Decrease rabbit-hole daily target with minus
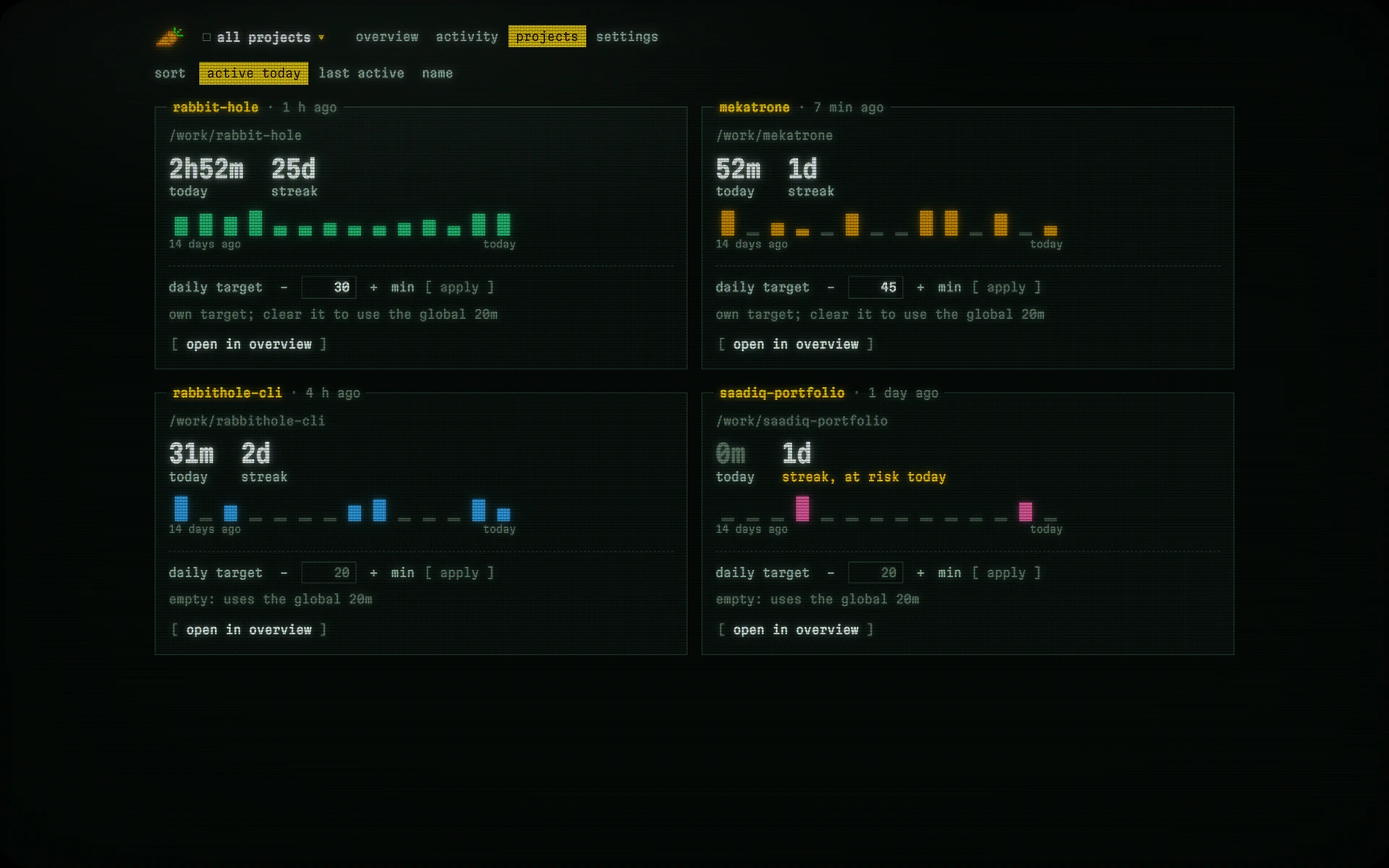Viewport: 1389px width, 868px height. click(284, 287)
